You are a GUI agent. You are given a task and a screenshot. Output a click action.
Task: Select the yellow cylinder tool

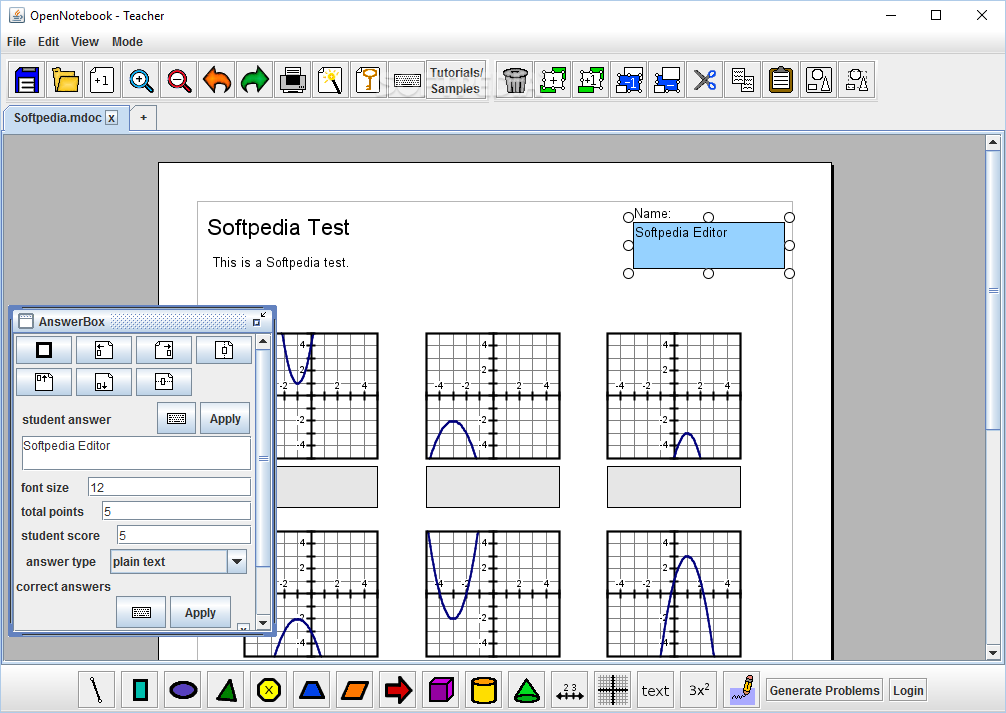(x=483, y=690)
